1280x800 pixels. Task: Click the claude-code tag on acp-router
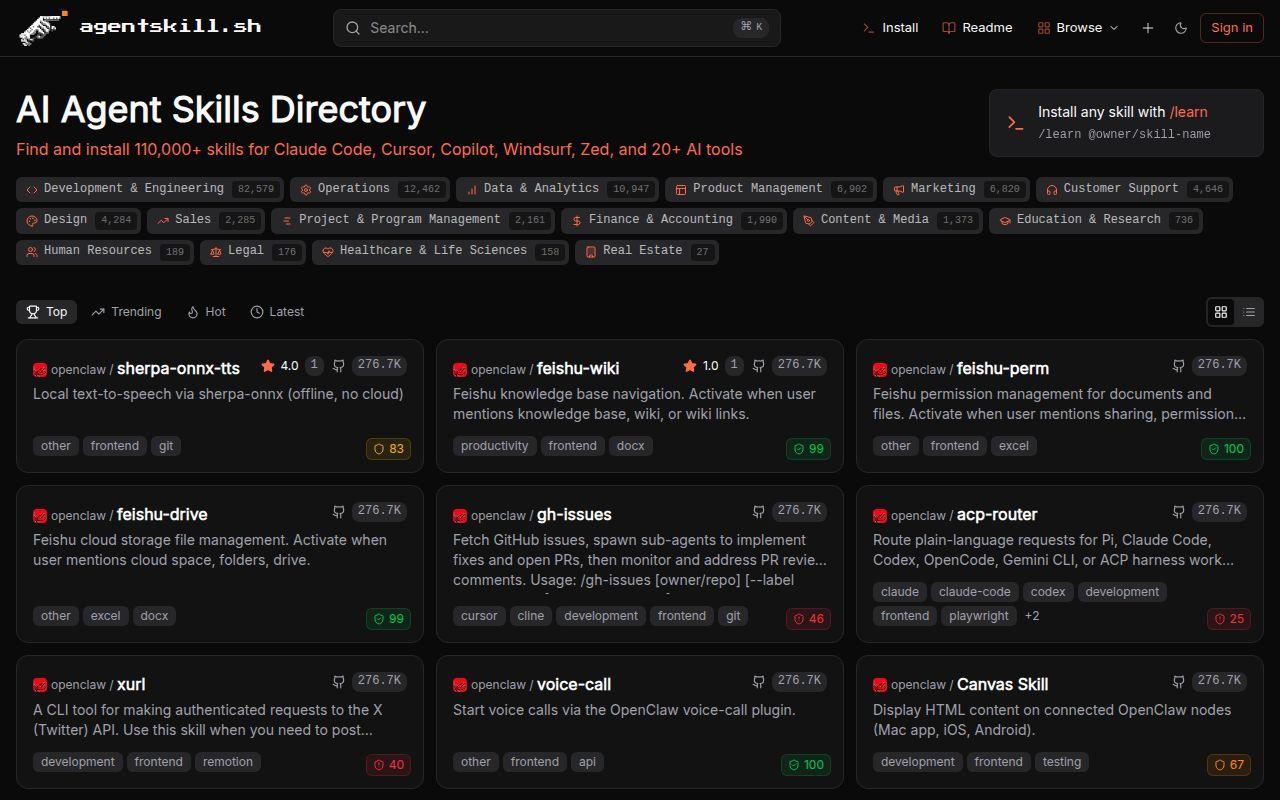974,592
